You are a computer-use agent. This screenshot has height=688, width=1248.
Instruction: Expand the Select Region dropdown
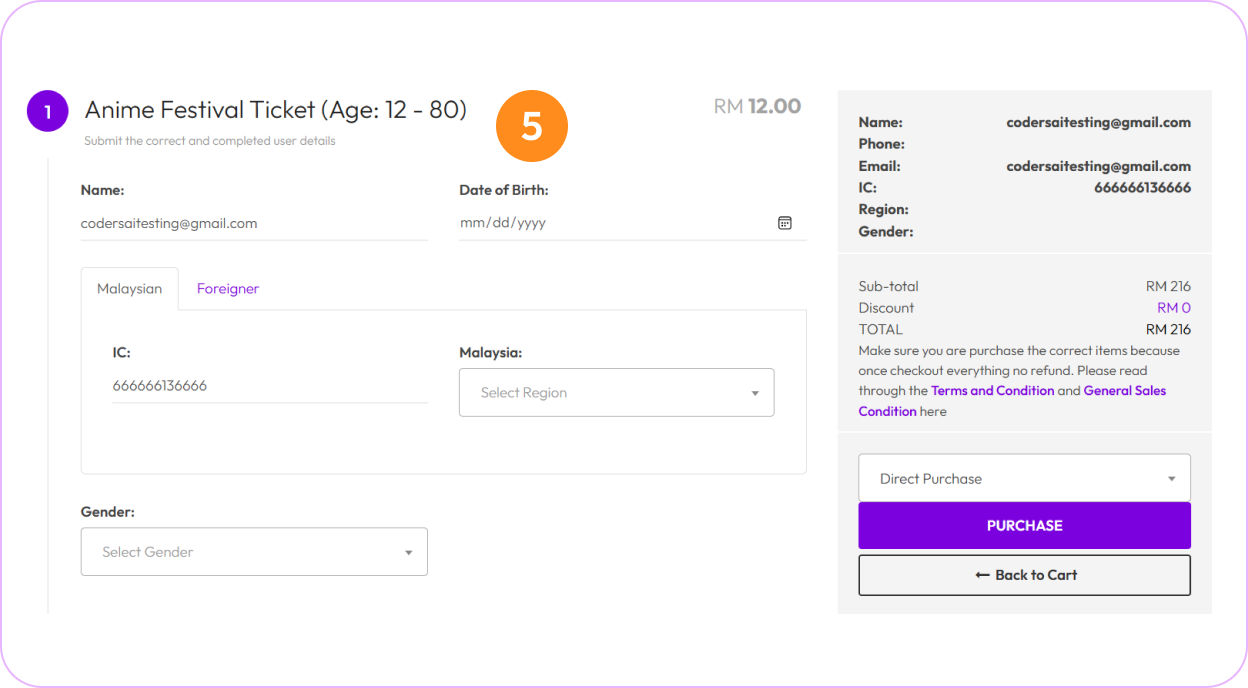point(615,393)
